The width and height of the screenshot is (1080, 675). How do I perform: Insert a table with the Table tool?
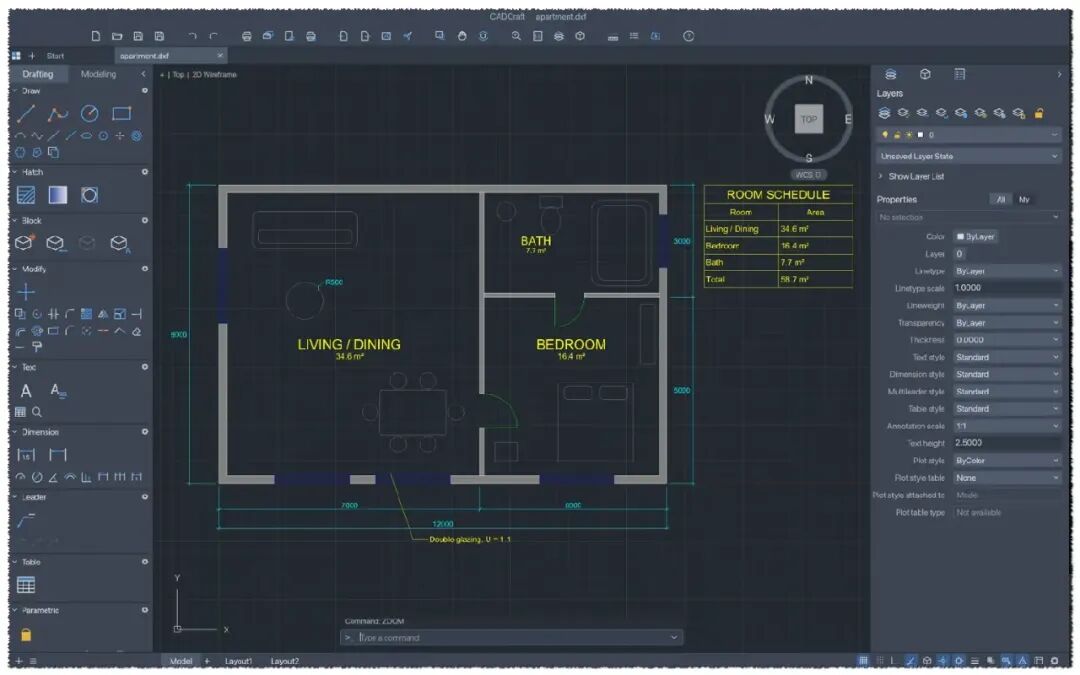(25, 585)
